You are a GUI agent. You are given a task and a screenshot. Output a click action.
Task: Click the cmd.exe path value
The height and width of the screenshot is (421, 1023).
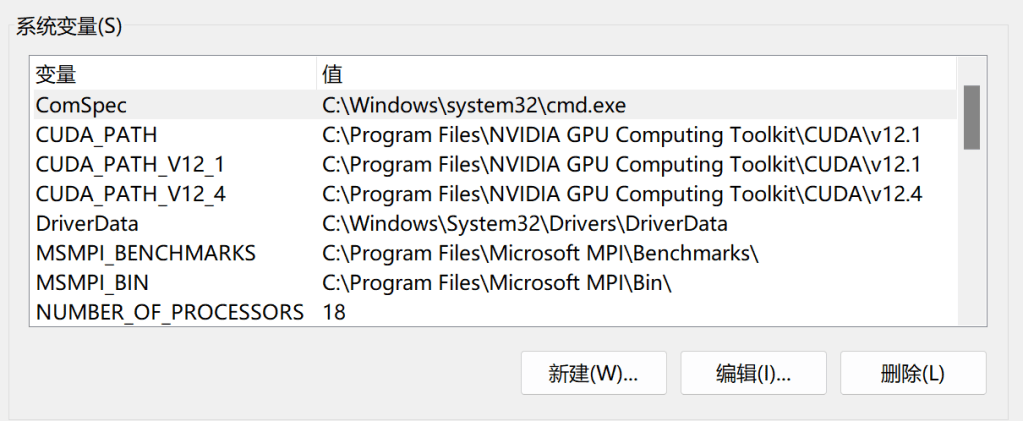coord(474,104)
